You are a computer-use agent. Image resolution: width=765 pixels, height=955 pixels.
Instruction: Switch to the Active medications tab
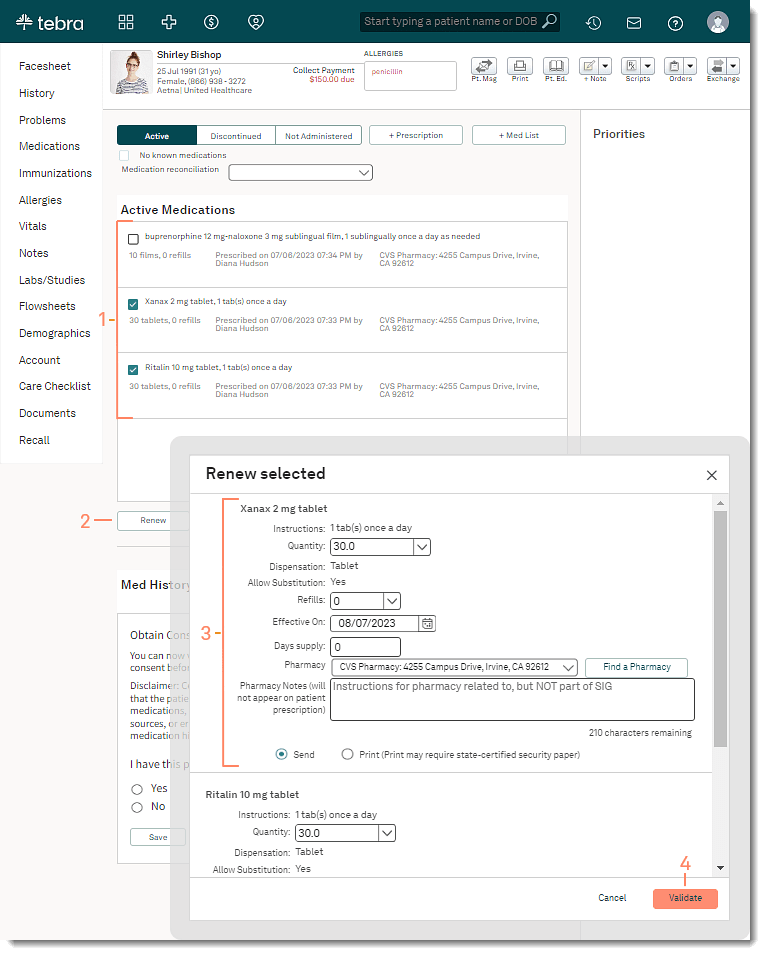click(x=157, y=136)
